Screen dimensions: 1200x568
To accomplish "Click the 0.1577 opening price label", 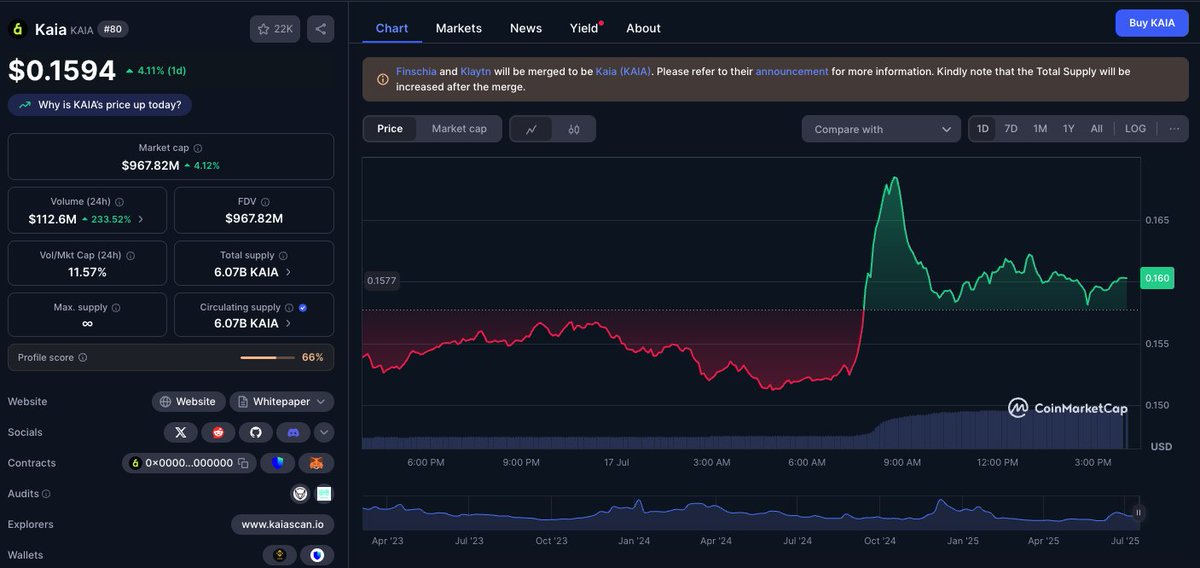I will pos(381,281).
